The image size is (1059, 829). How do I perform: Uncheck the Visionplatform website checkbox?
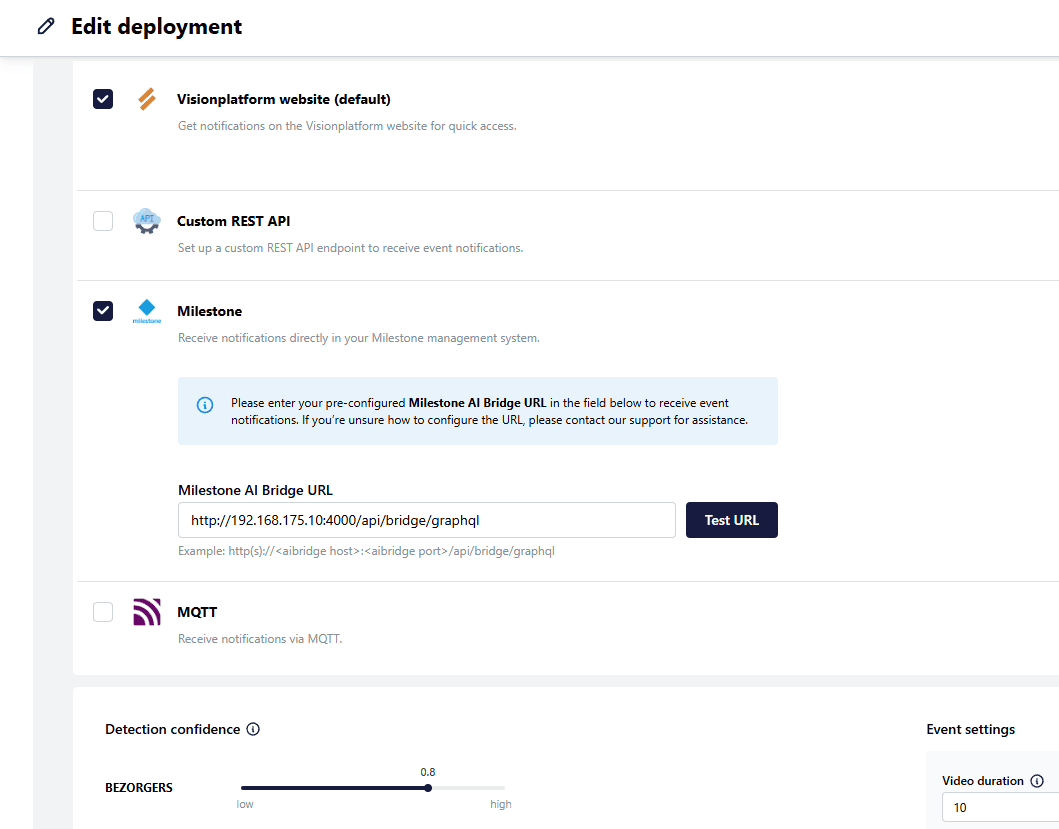pos(103,99)
